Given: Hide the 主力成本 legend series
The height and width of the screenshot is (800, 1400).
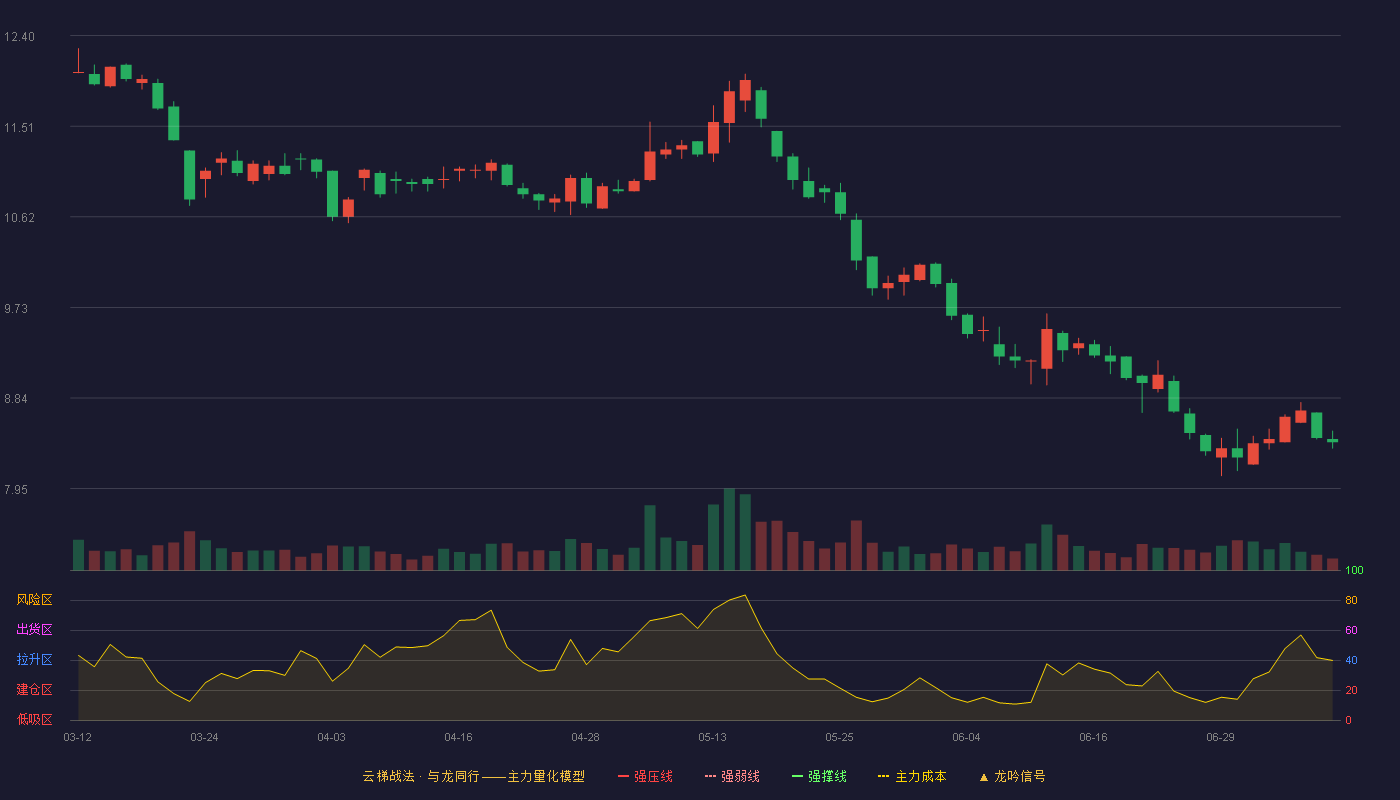Looking at the screenshot, I should click(912, 776).
